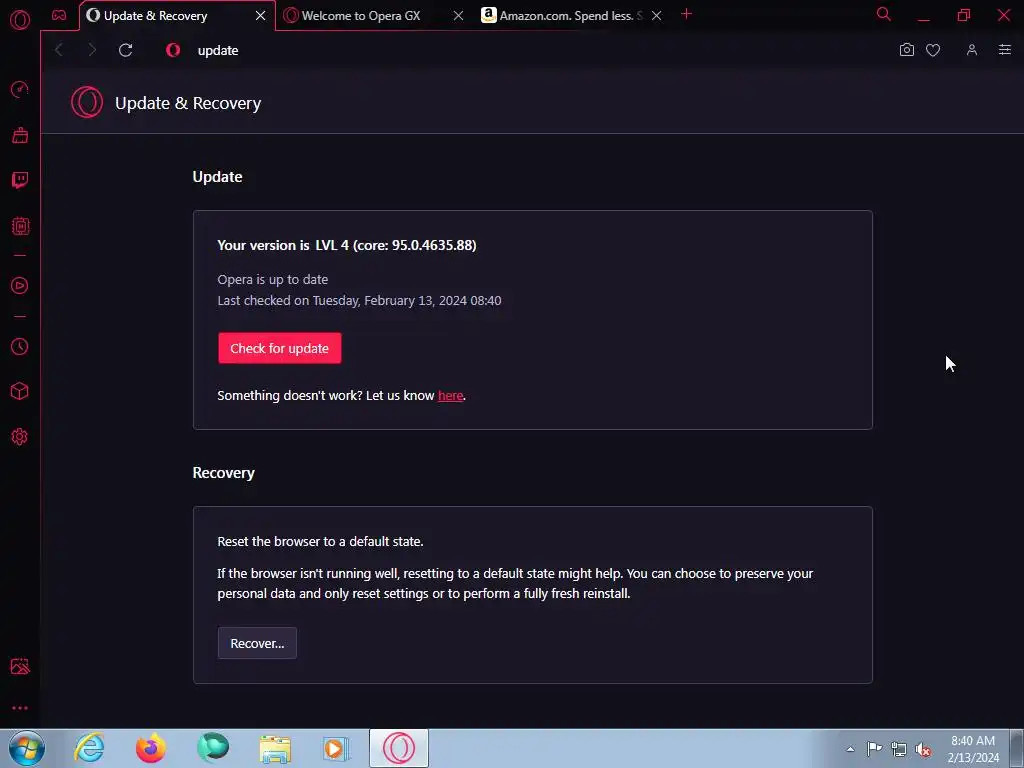
Task: Open Extensions cube icon in sidebar
Action: coord(20,391)
